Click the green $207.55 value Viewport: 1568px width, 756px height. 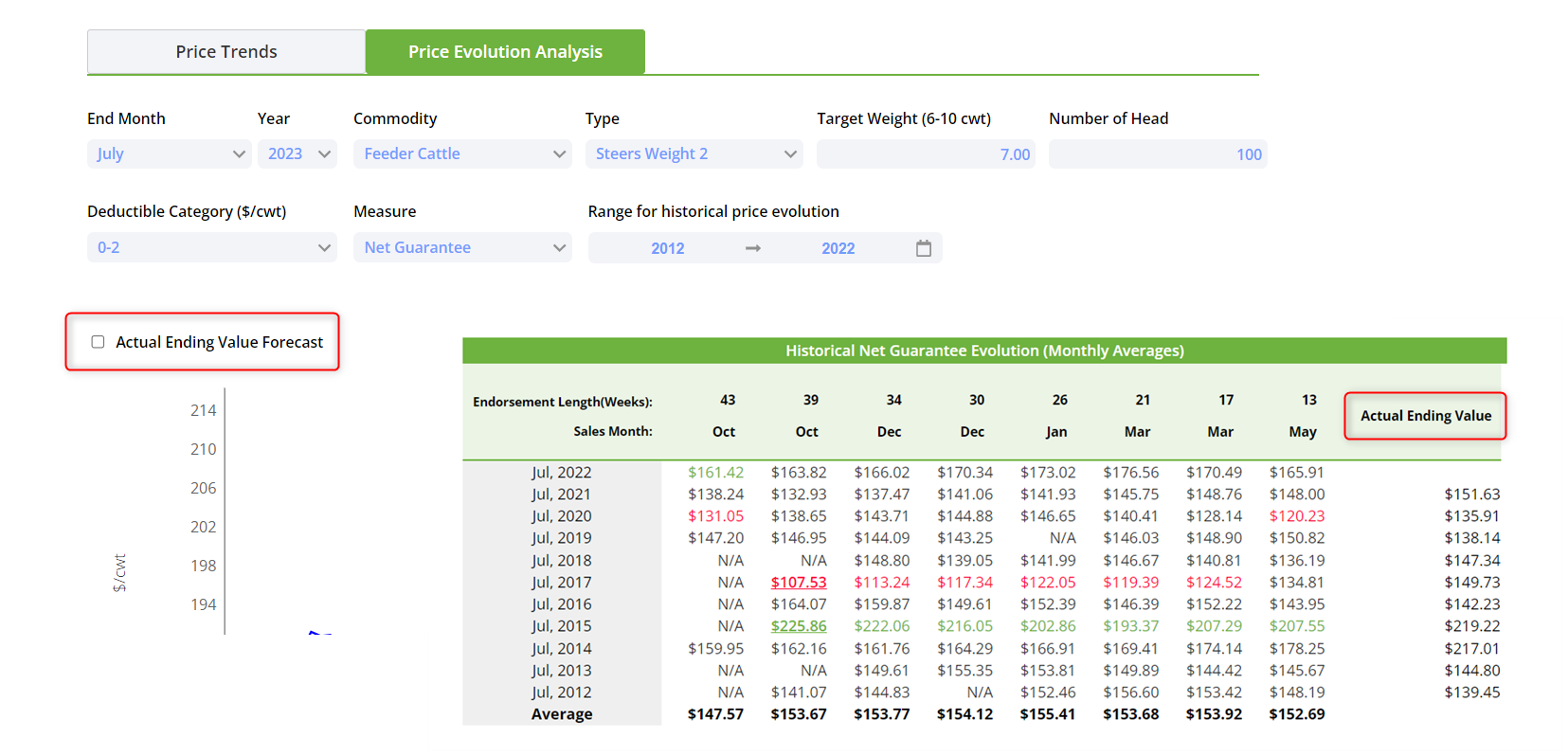point(1297,626)
